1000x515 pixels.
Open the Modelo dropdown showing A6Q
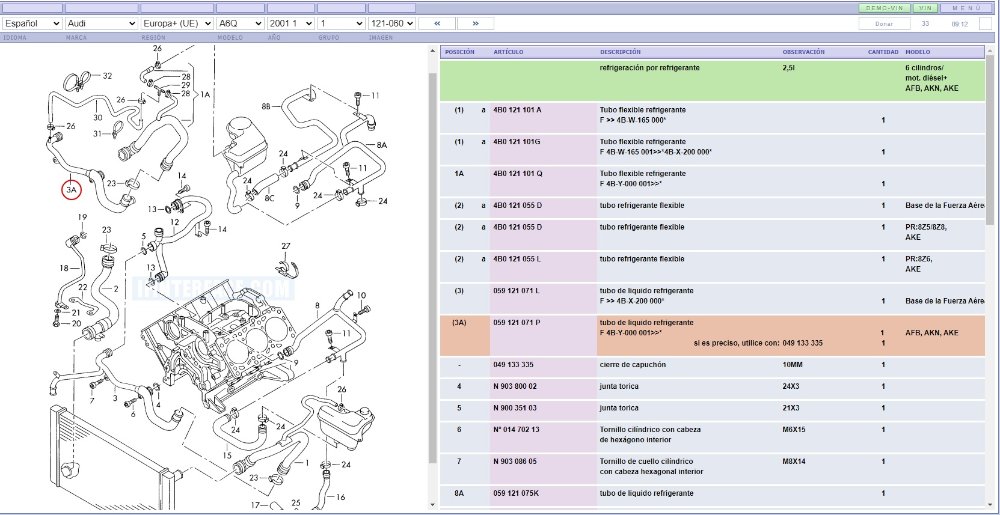point(240,23)
